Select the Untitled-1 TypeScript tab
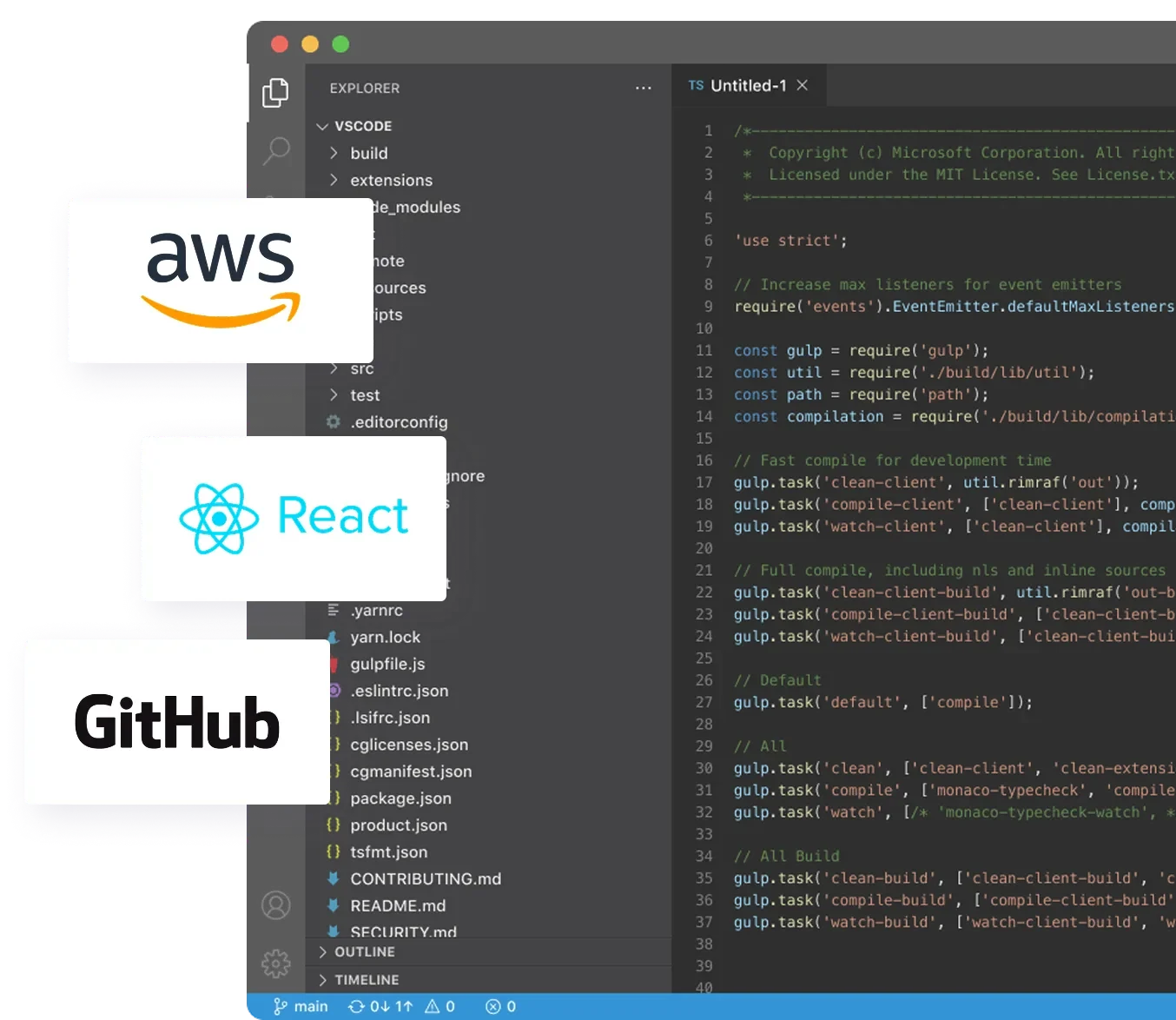Viewport: 1176px width, 1020px height. tap(748, 85)
